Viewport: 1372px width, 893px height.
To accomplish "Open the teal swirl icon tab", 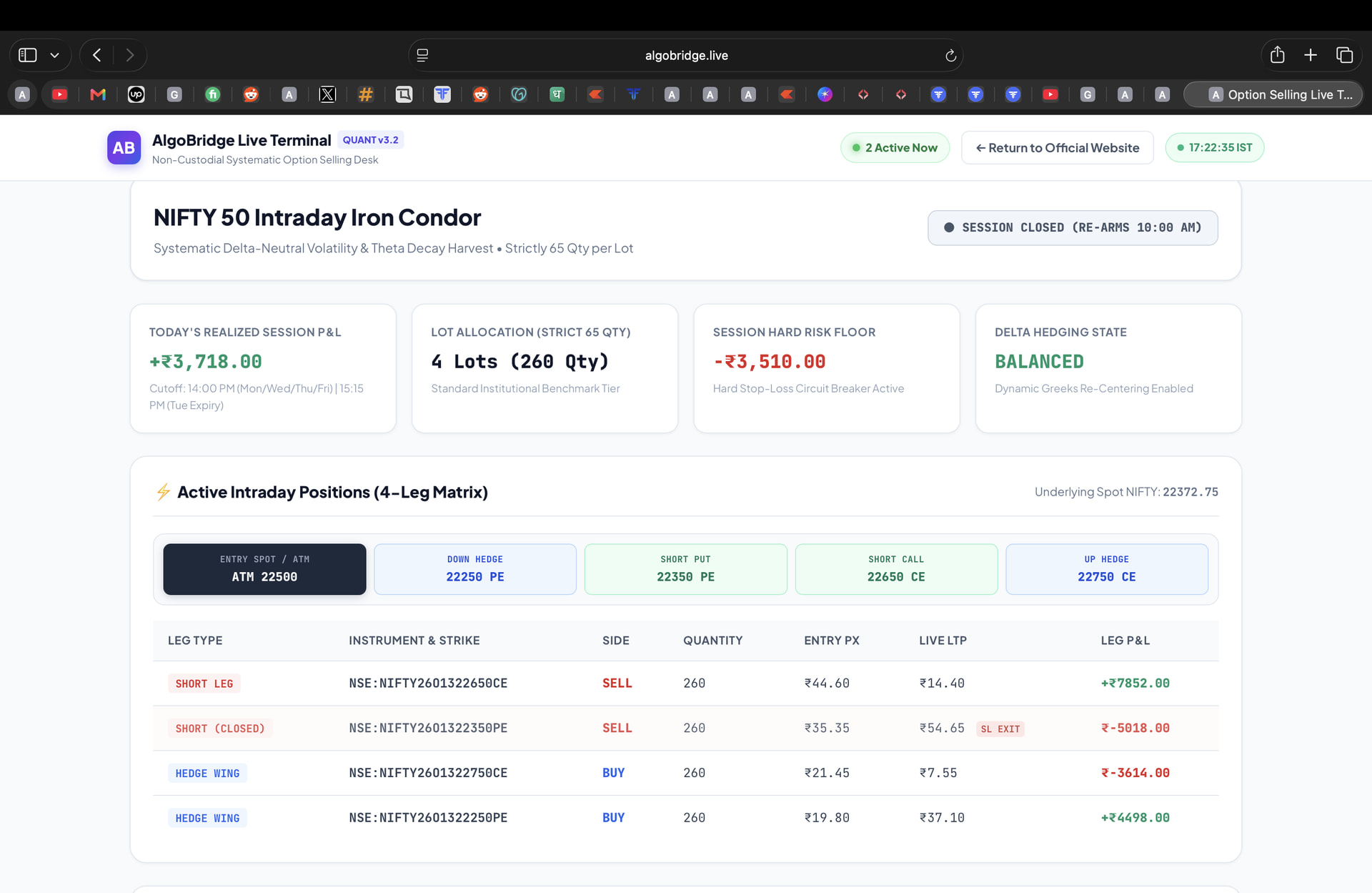I will 519,94.
